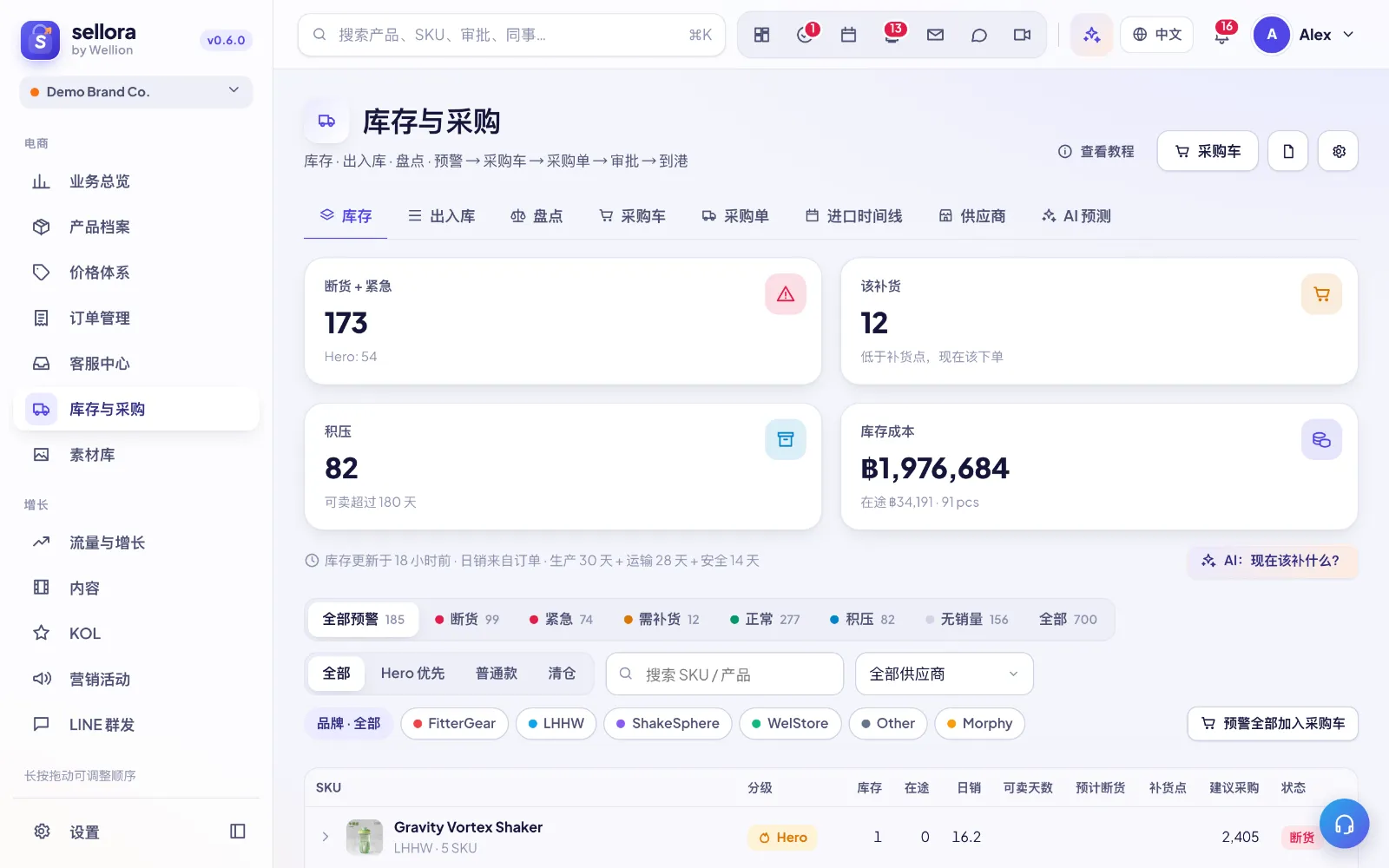This screenshot has height=868, width=1389.
Task: Start a video call via camera icon
Action: click(1022, 35)
